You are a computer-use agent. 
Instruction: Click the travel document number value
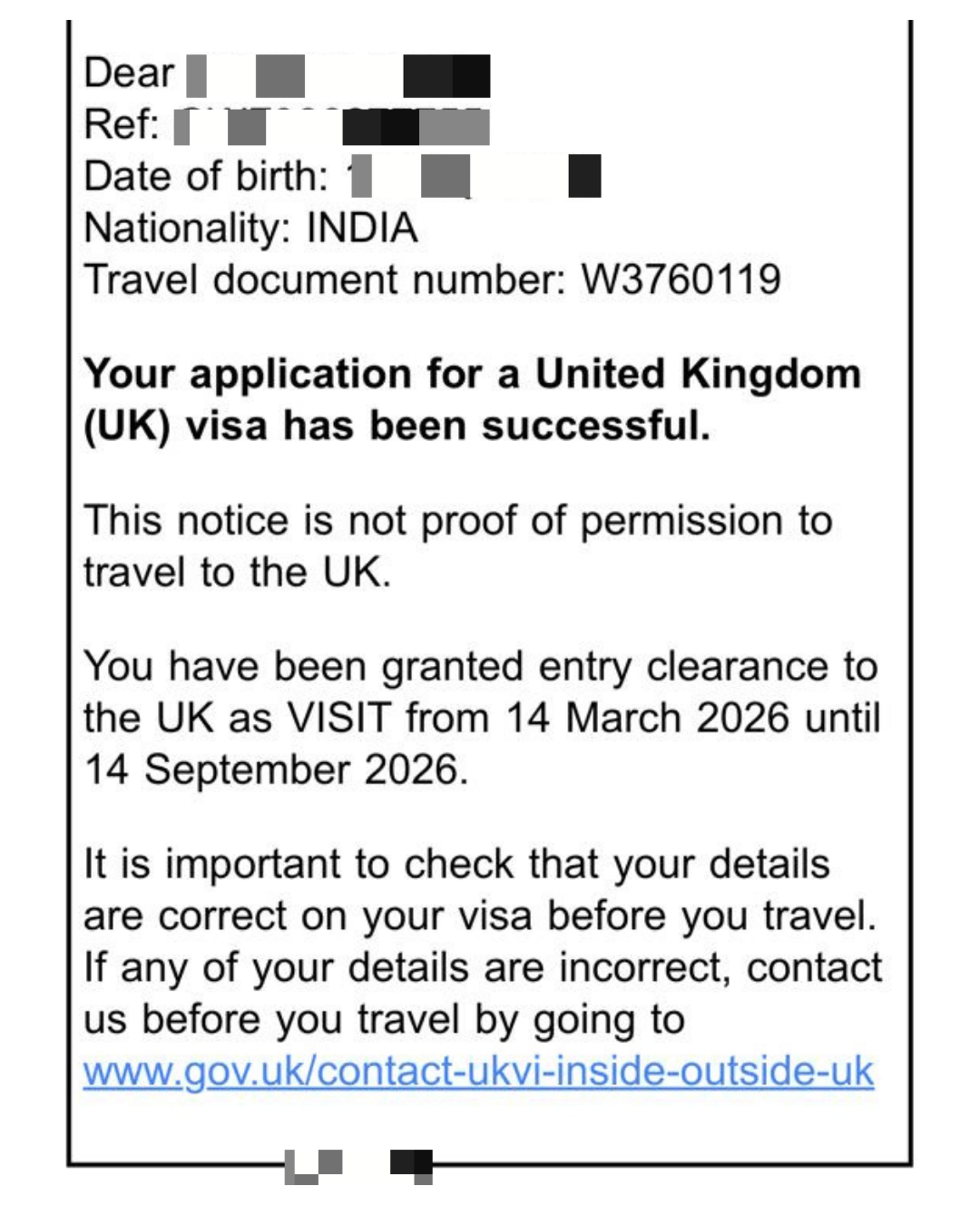[681, 279]
